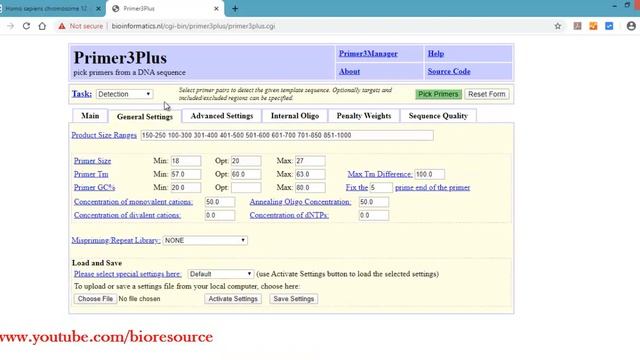Open the Primer3Manager link
This screenshot has height=360, width=640.
[x=368, y=53]
